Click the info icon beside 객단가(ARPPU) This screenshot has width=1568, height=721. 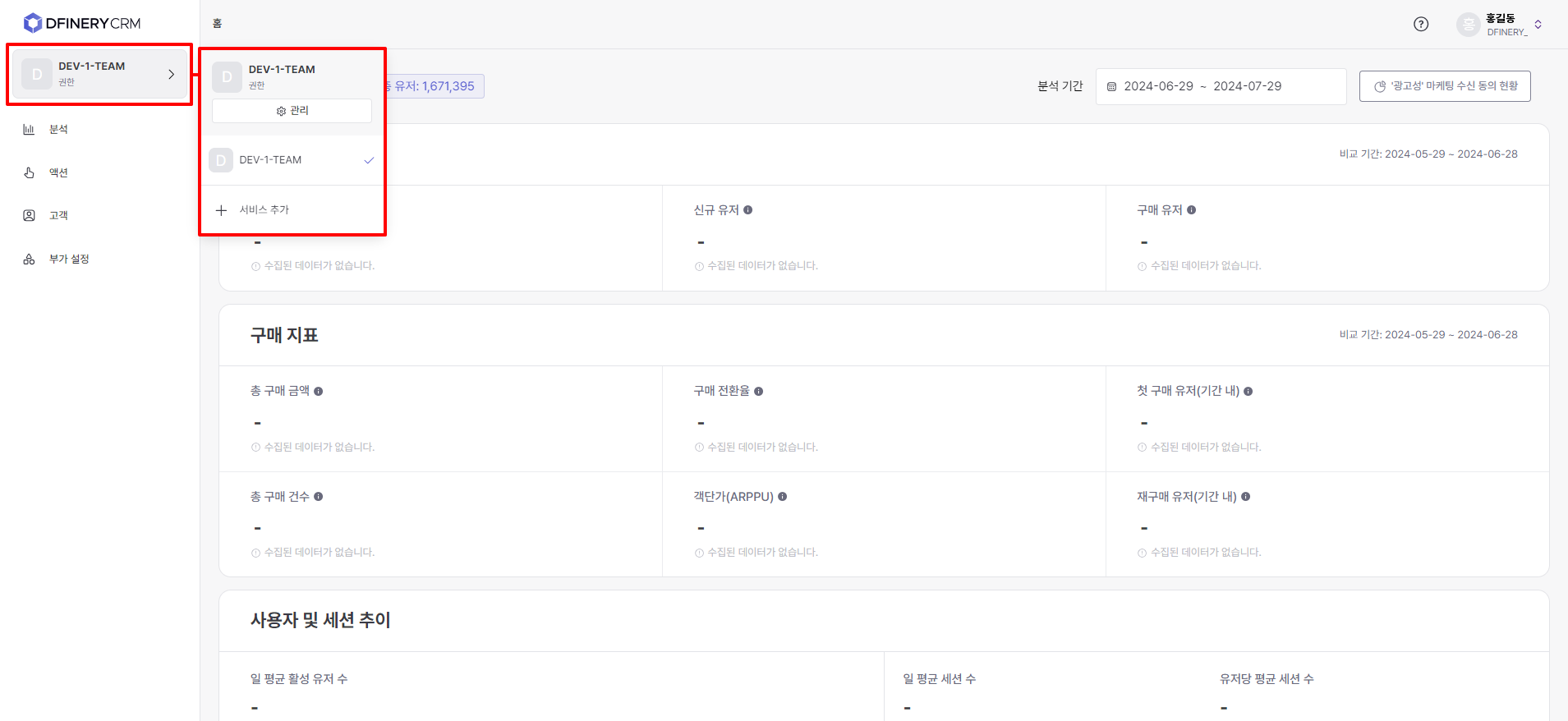[783, 497]
